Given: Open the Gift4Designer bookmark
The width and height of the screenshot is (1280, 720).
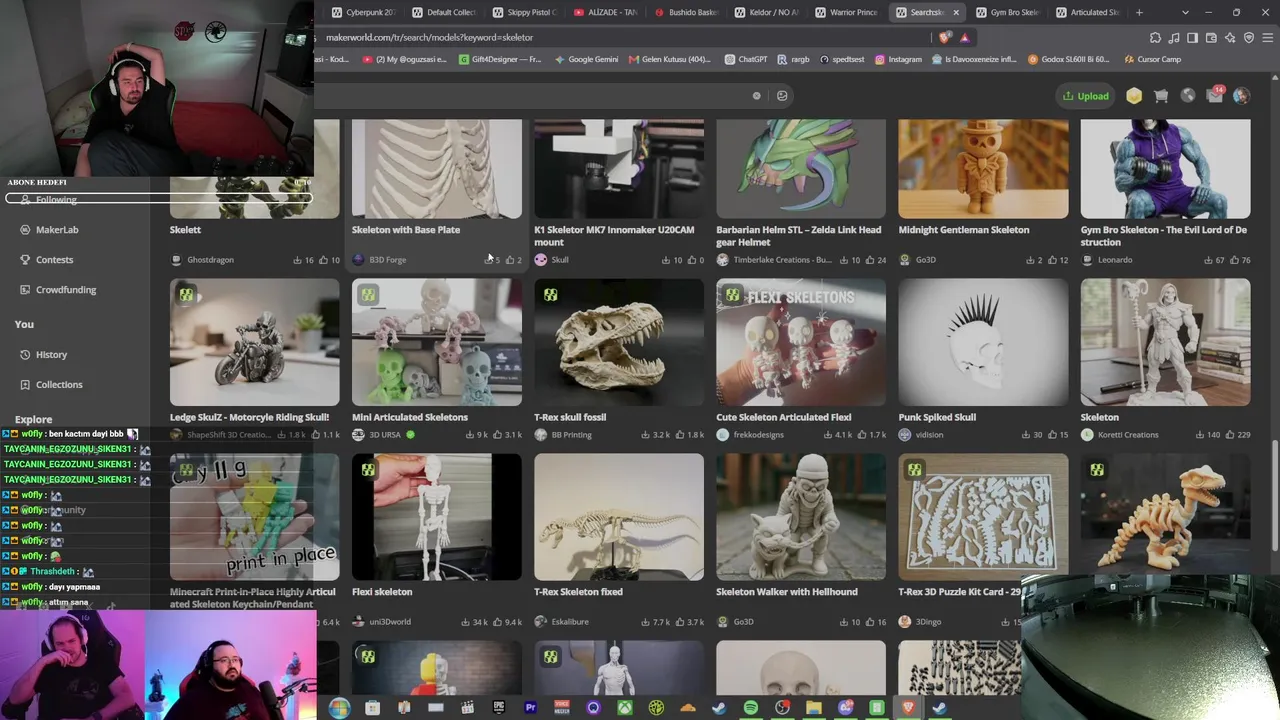Looking at the screenshot, I should tap(499, 60).
